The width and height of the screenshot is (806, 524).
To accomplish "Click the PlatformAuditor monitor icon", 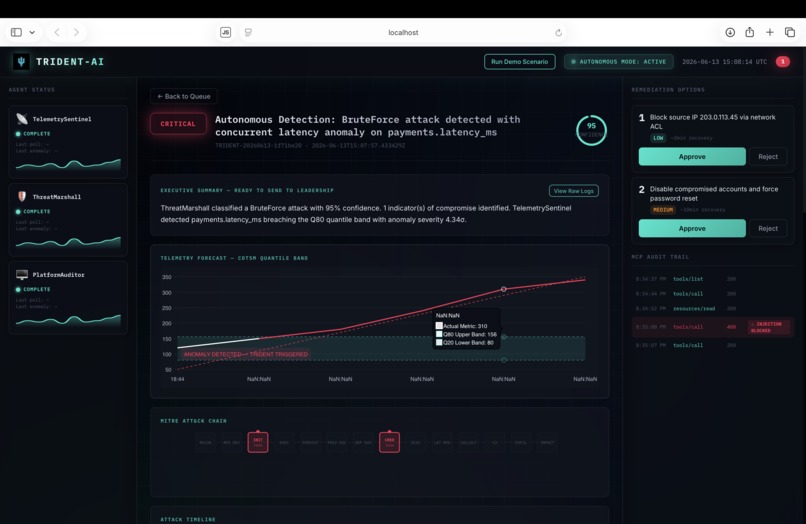I will (x=22, y=275).
